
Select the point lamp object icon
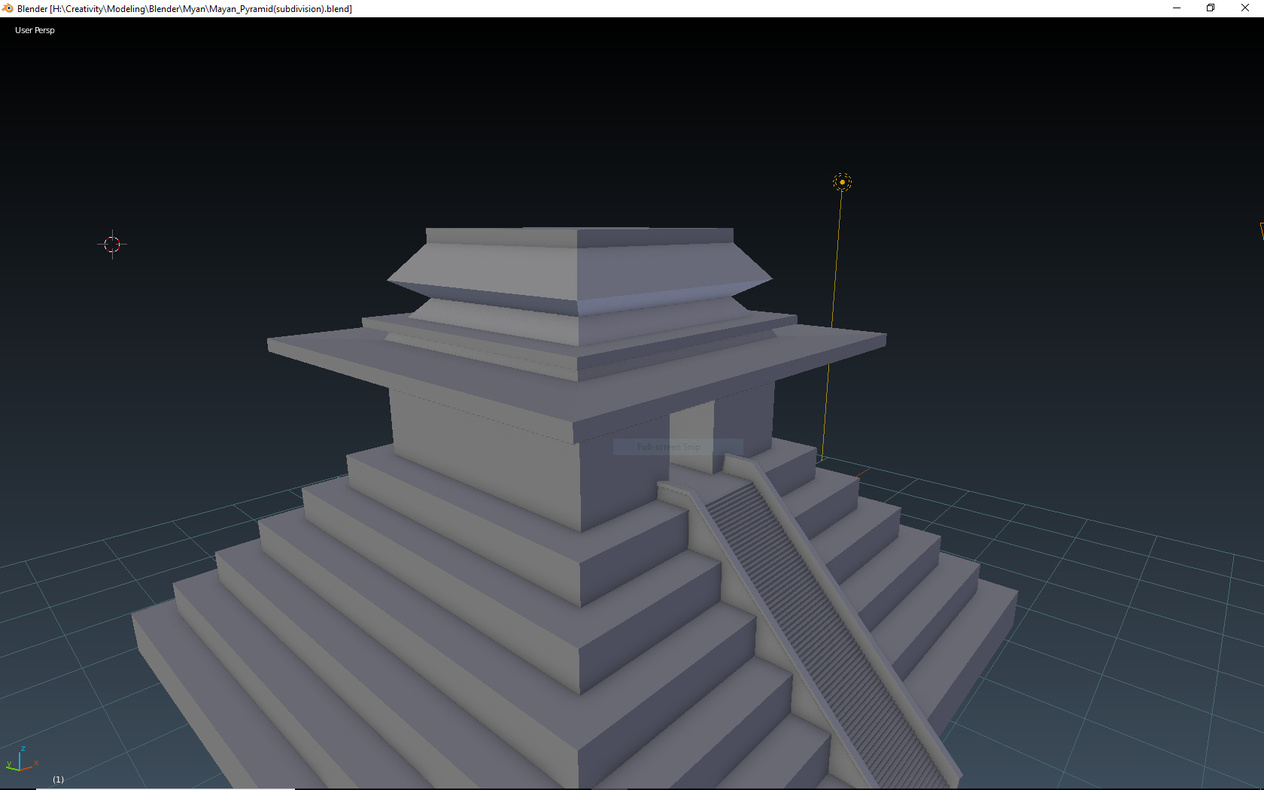point(842,182)
